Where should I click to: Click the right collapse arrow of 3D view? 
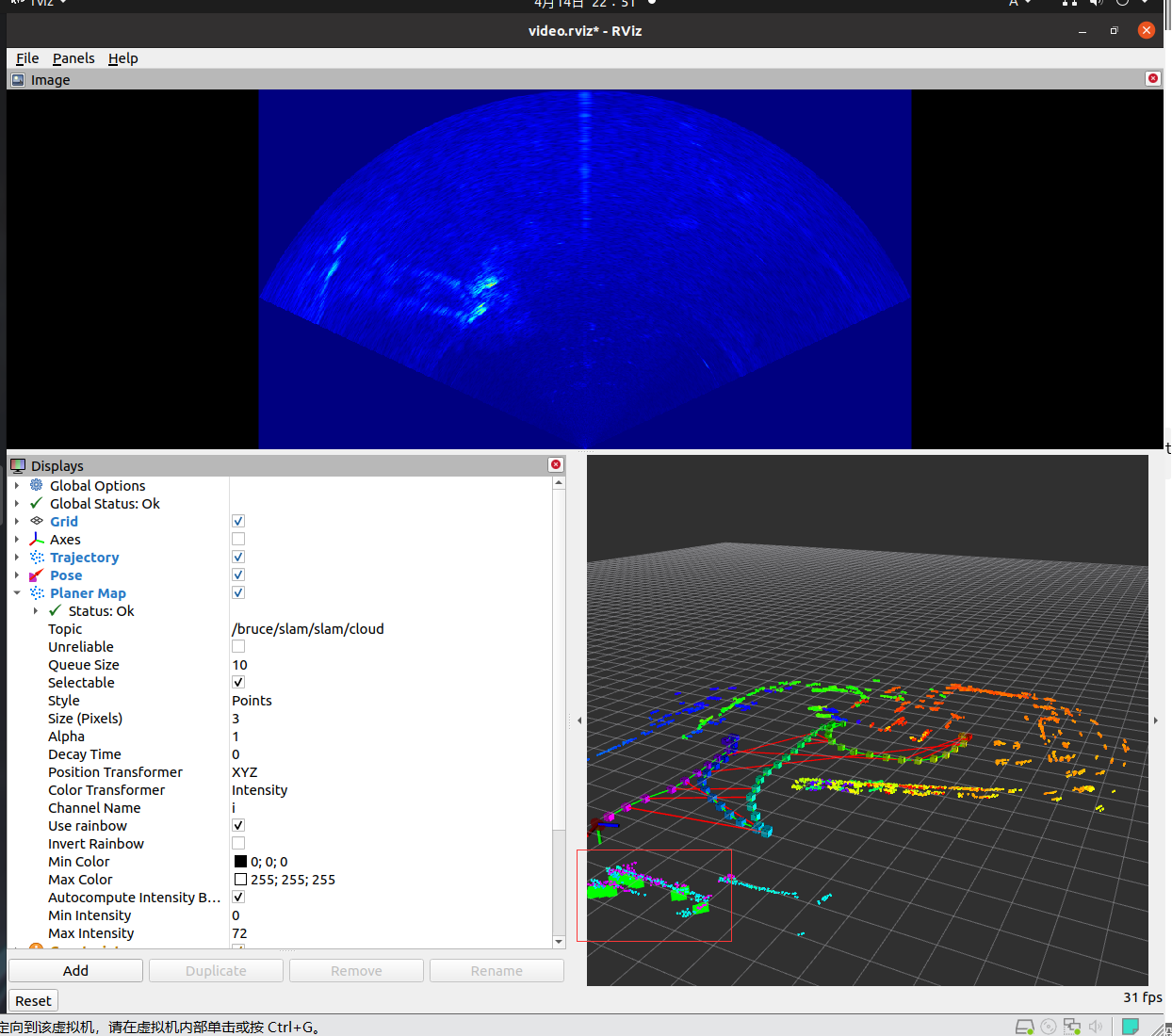(1156, 720)
